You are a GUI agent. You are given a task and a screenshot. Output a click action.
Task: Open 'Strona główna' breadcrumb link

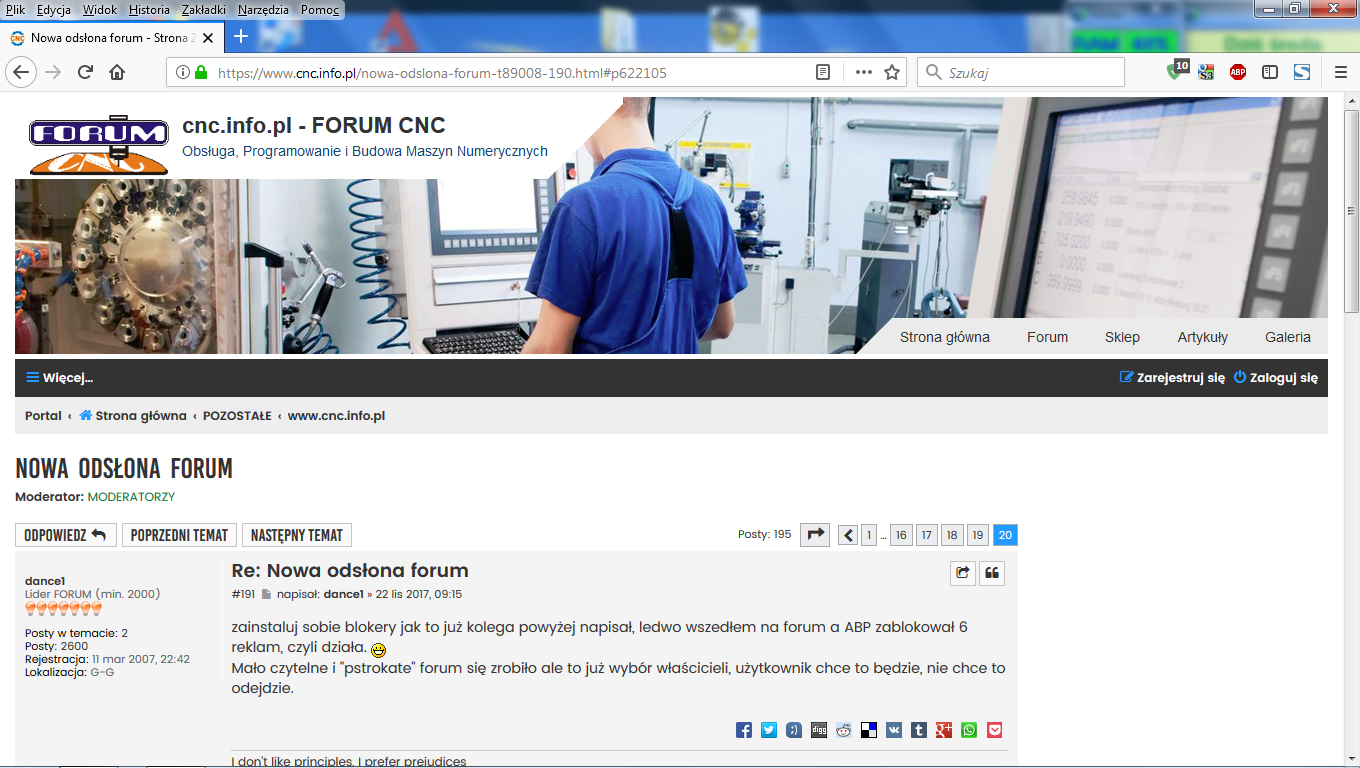(133, 416)
